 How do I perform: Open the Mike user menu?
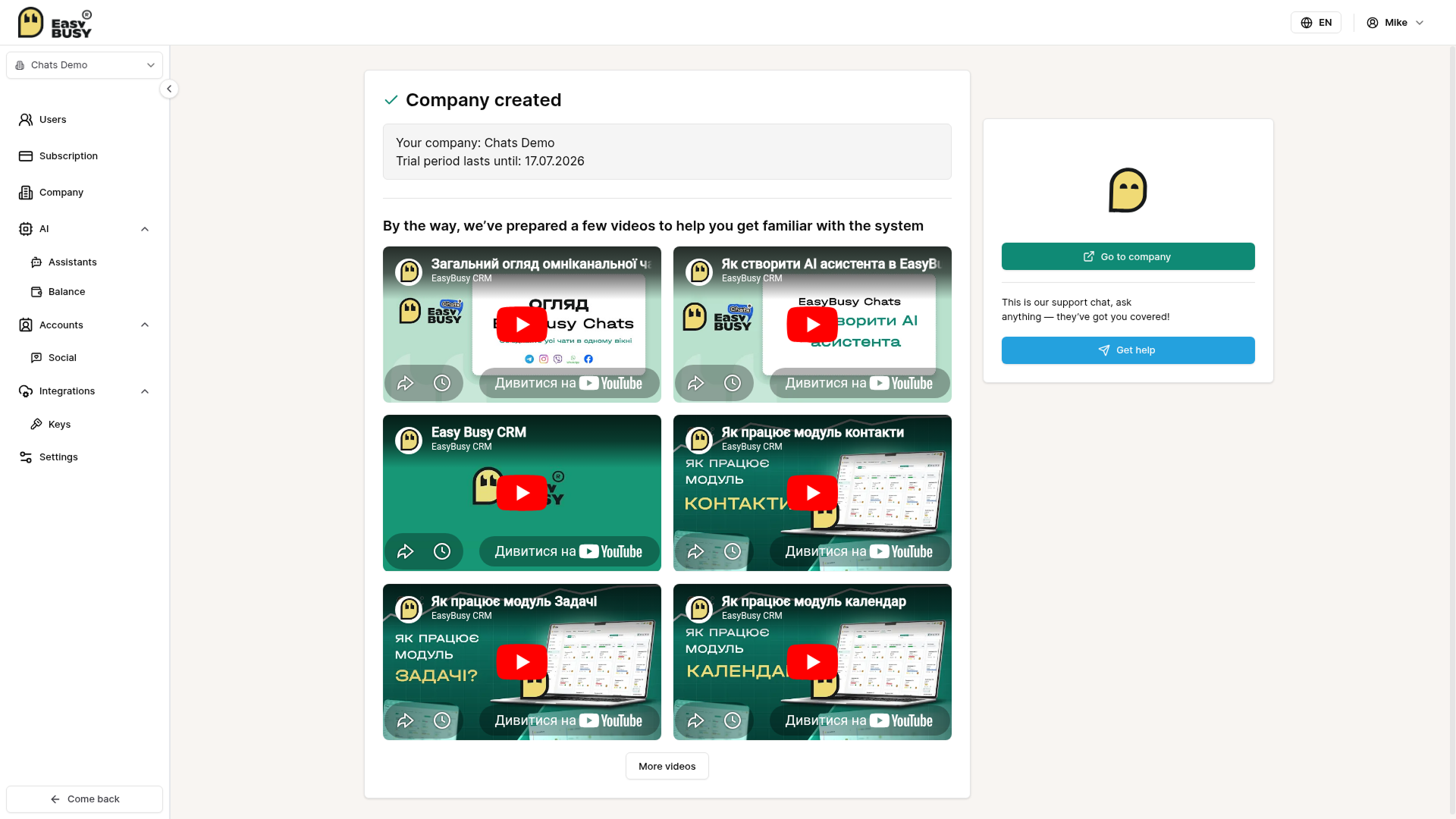coord(1395,23)
